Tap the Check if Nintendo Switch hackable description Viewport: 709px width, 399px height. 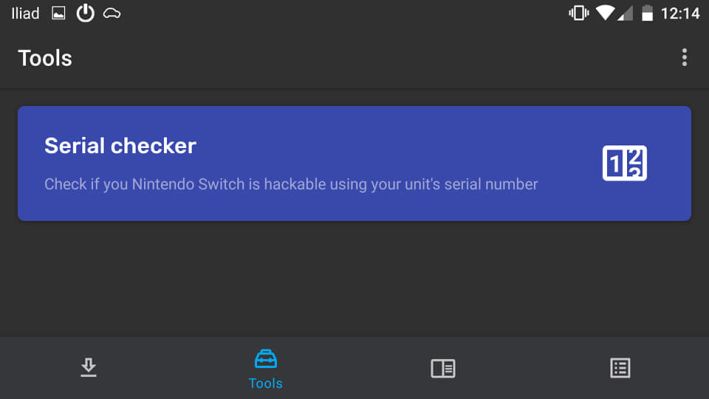click(x=291, y=185)
